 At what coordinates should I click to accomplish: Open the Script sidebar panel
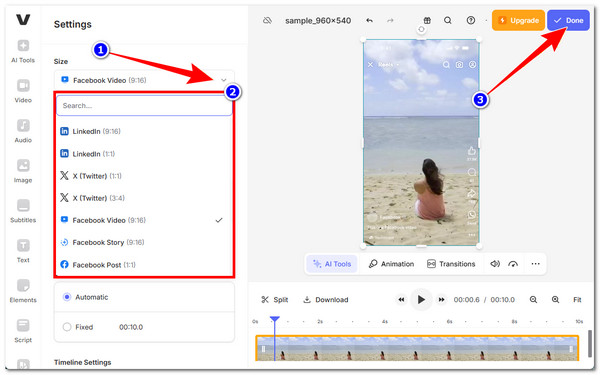23,331
